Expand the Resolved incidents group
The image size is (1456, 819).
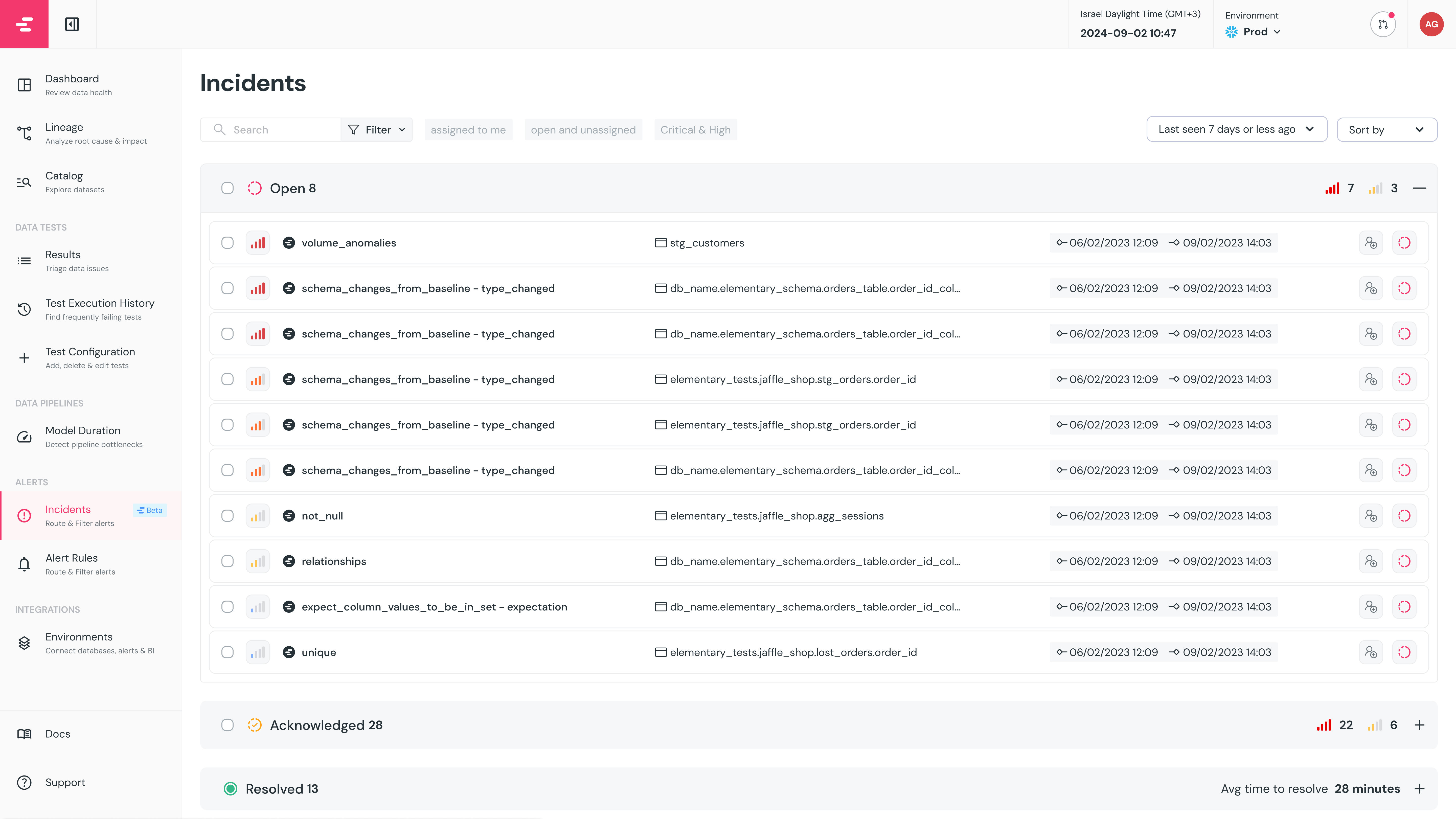pyautogui.click(x=1419, y=789)
